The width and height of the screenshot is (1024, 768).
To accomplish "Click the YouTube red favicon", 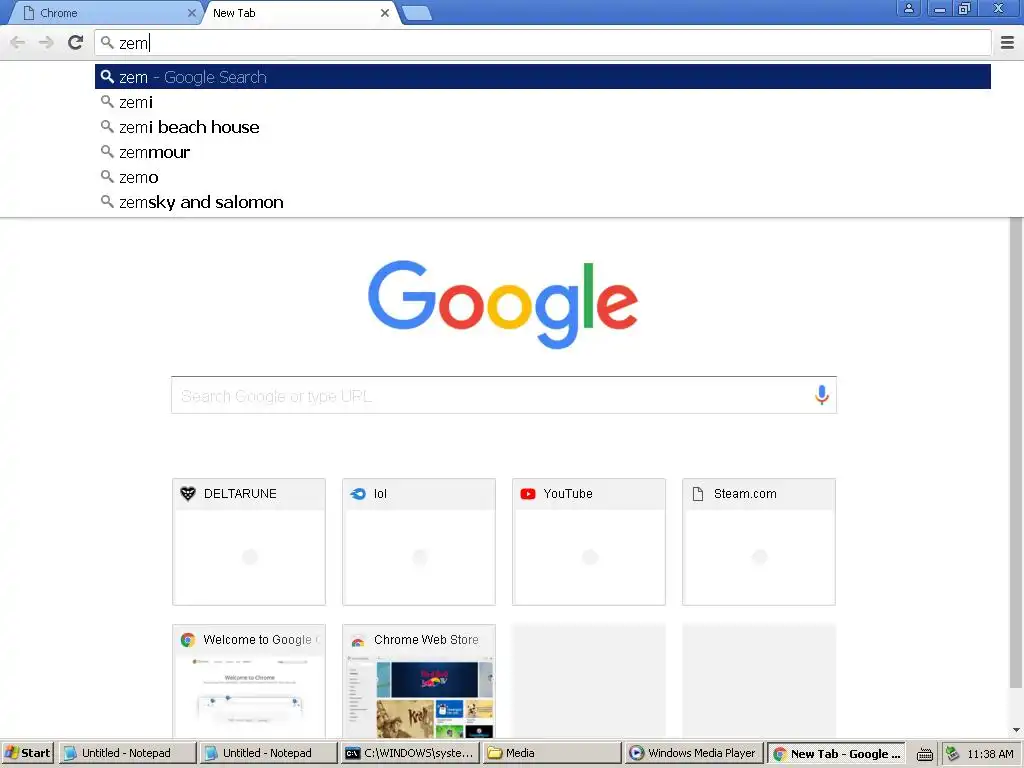I will tap(528, 494).
